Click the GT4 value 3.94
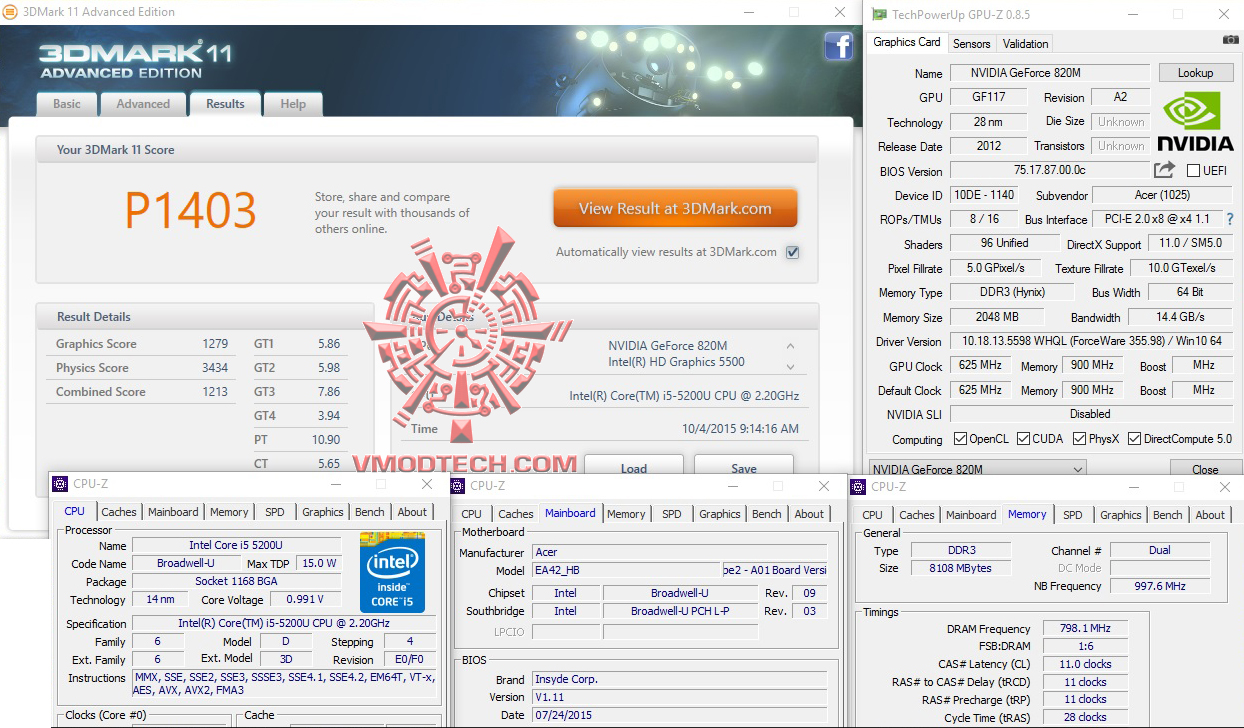 [x=329, y=416]
